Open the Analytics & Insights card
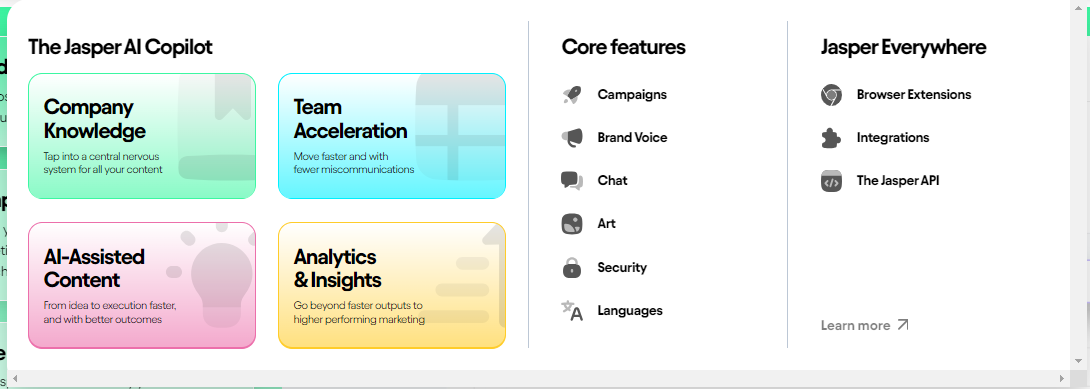This screenshot has height=389, width=1090. pos(392,285)
